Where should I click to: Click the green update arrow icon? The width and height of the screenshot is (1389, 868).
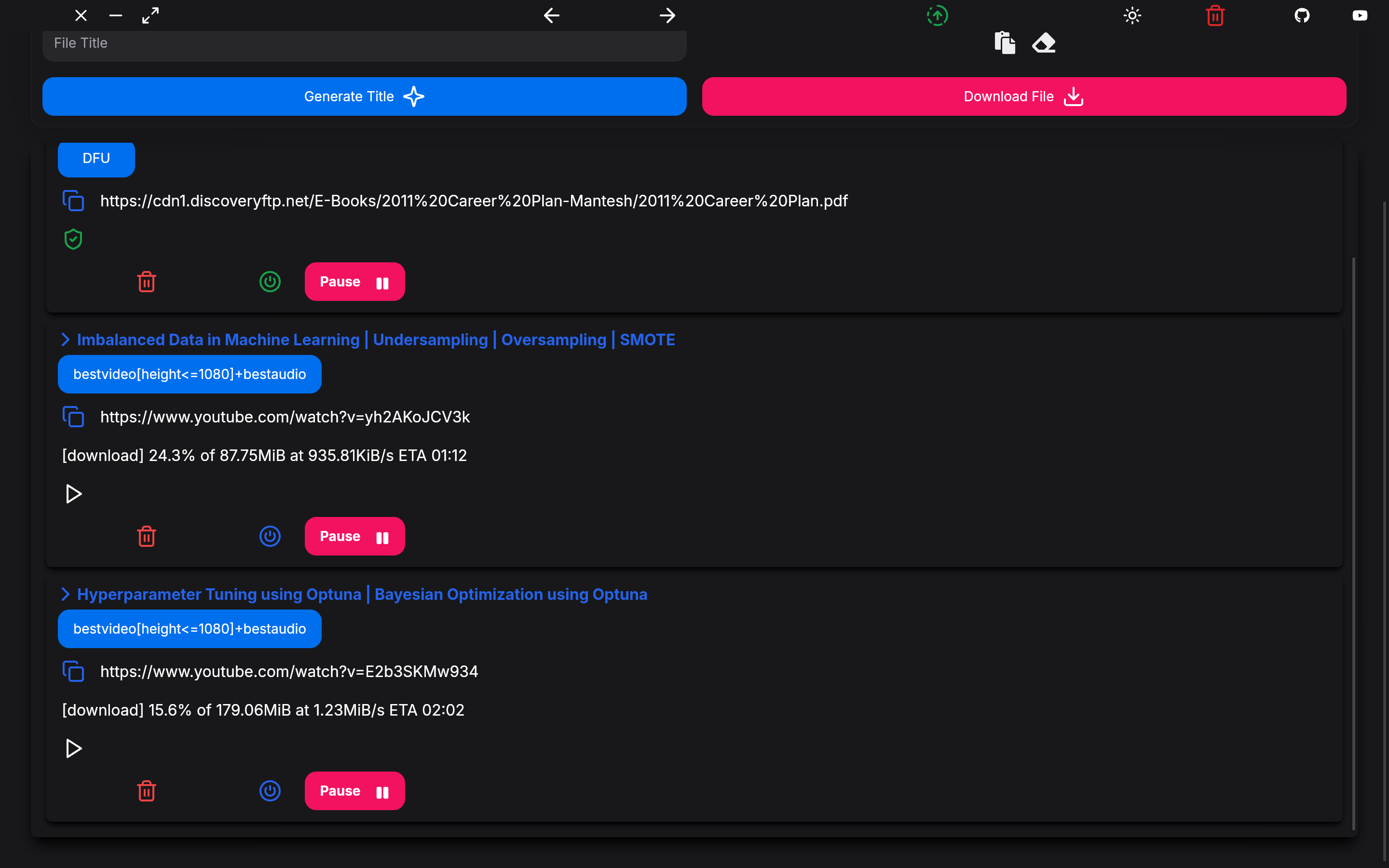point(937,15)
